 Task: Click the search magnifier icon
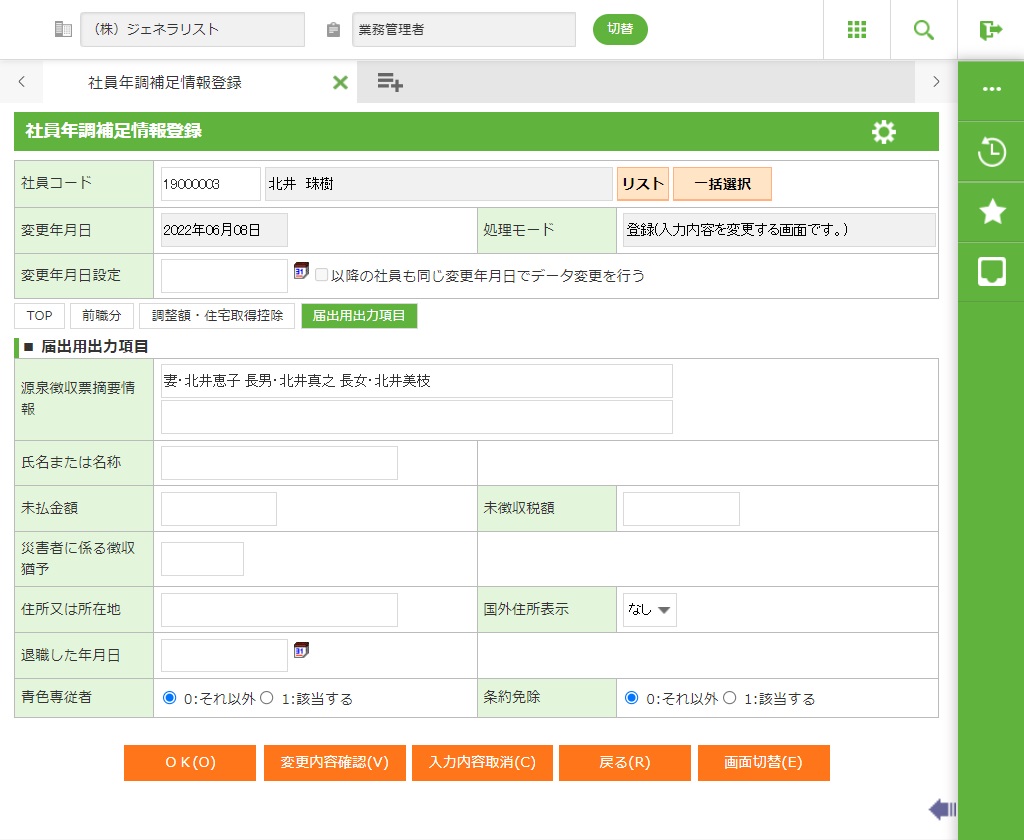coord(923,30)
